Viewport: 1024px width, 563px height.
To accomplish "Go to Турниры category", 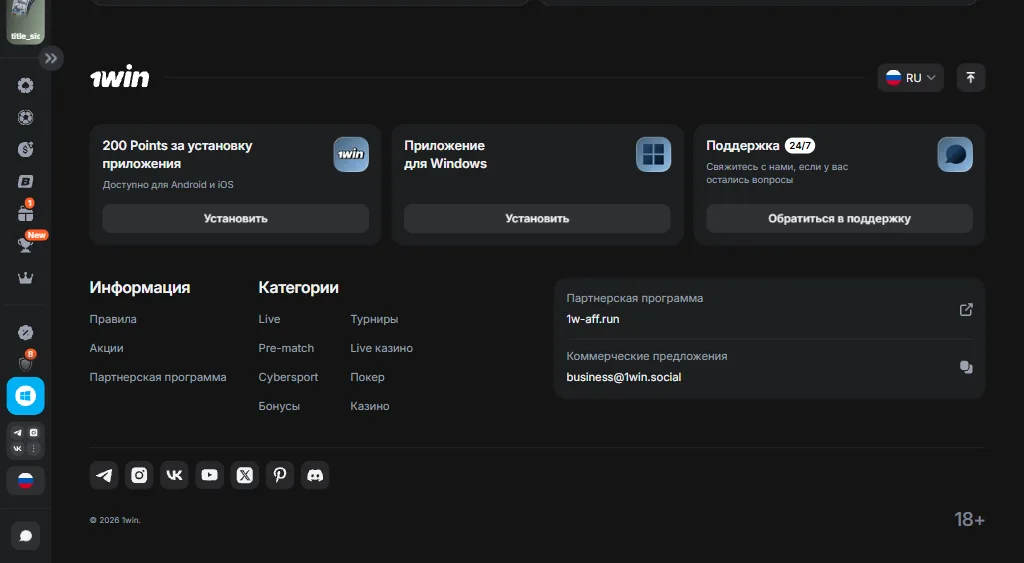I will pyautogui.click(x=374, y=319).
